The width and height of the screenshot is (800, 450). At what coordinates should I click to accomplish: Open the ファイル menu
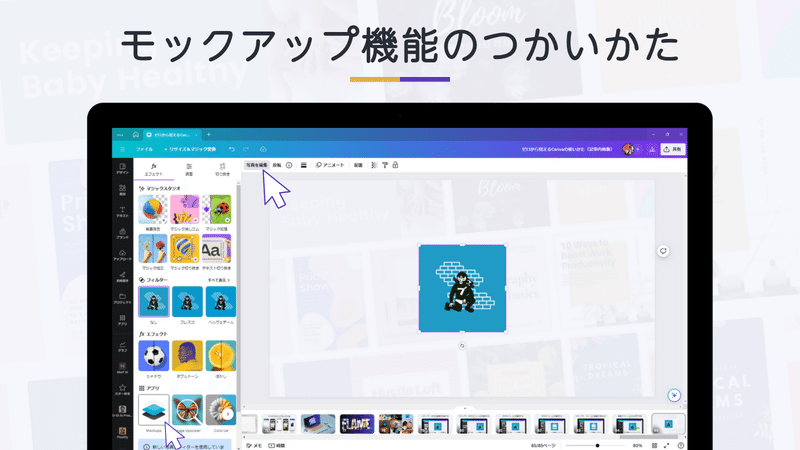(x=144, y=149)
